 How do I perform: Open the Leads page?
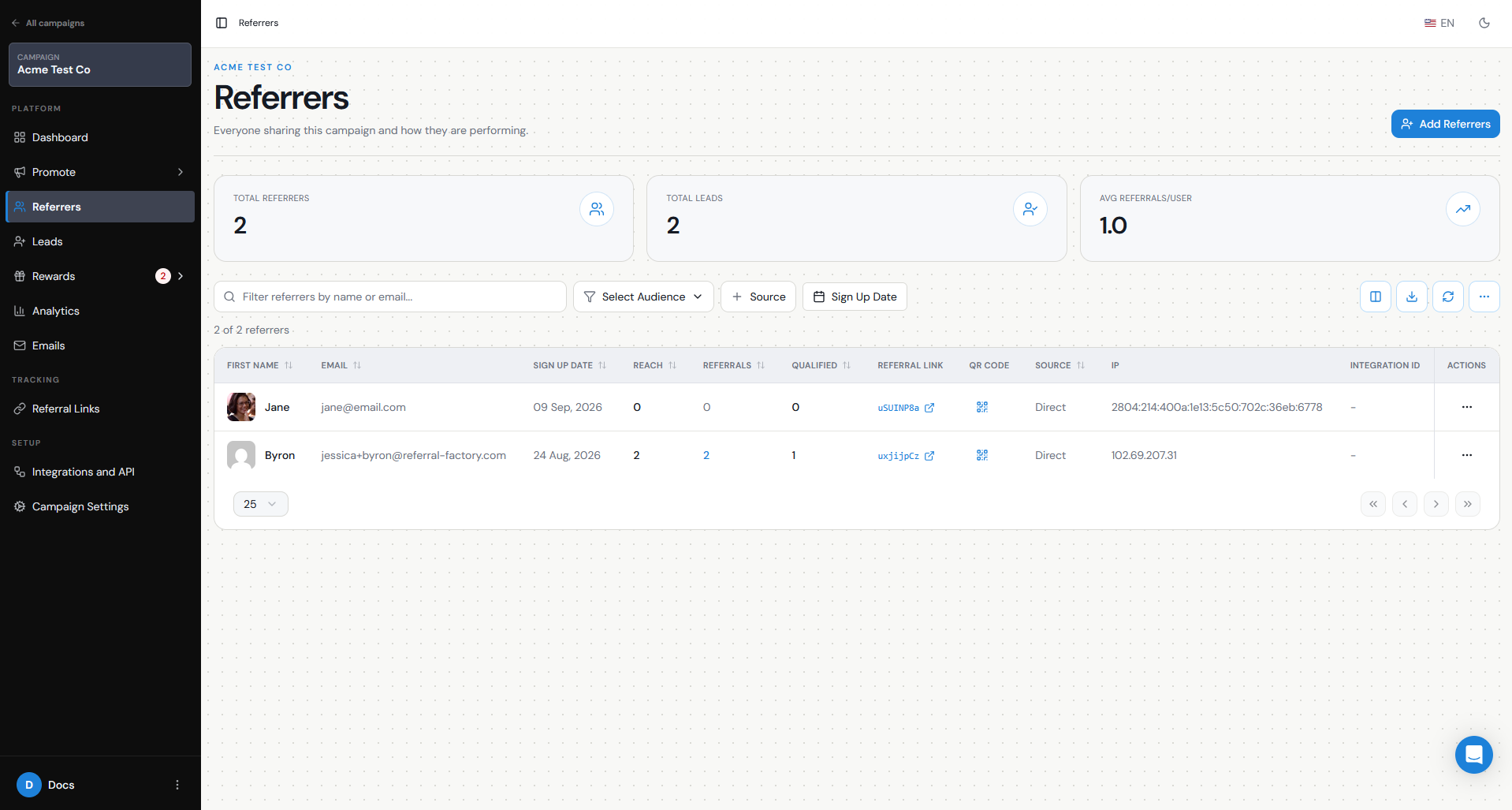100,241
